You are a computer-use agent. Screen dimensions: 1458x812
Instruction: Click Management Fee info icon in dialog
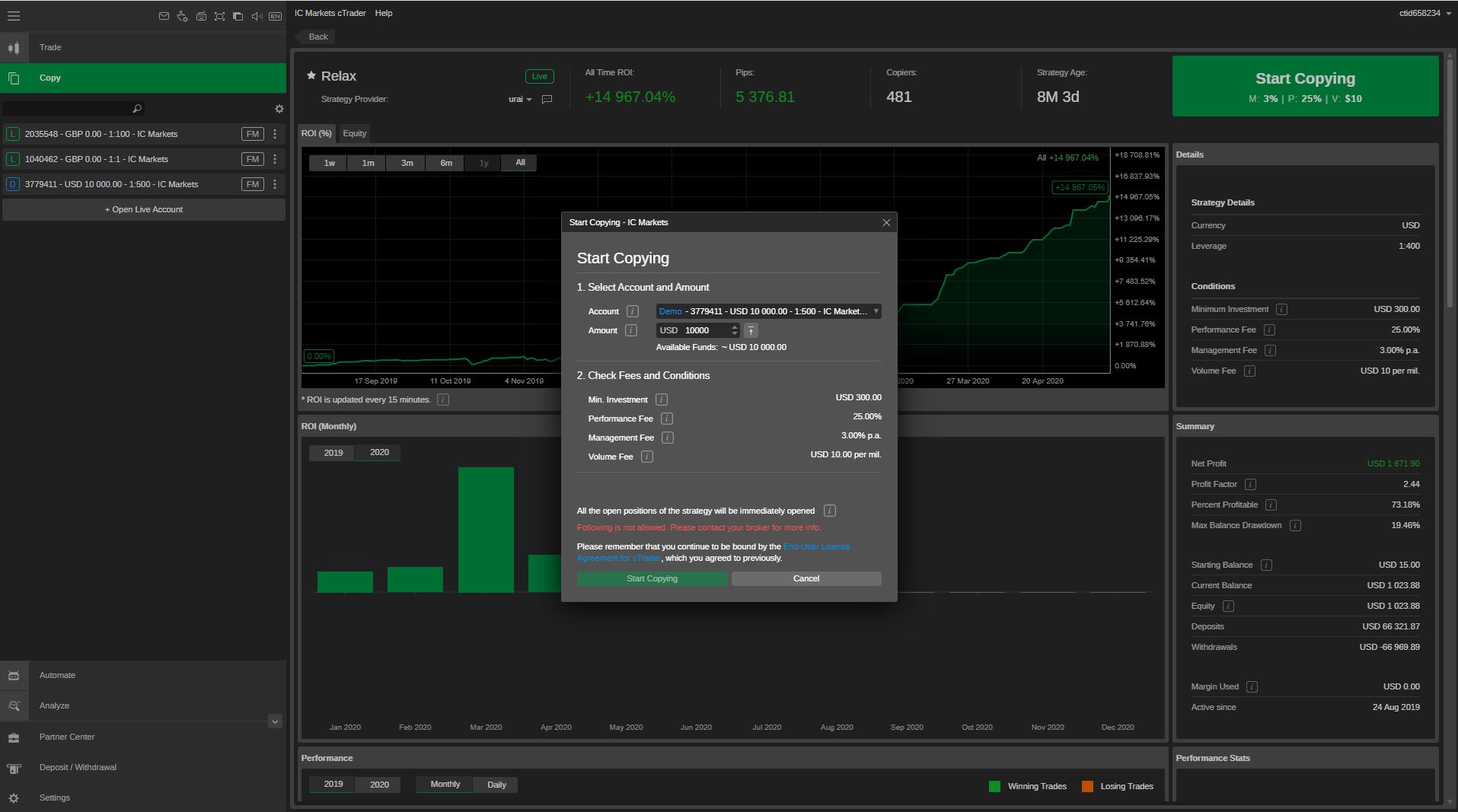coord(667,438)
